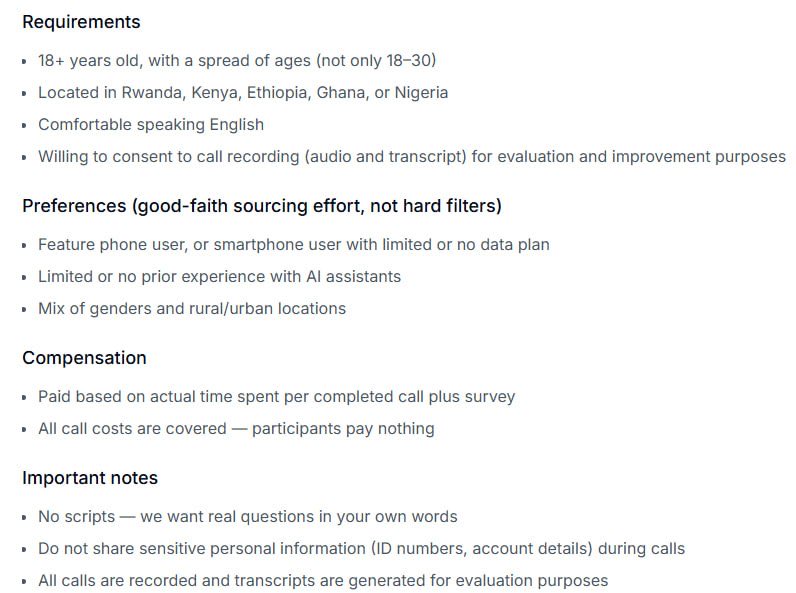The width and height of the screenshot is (796, 593).
Task: Click the Requirements heading
Action: (81, 22)
